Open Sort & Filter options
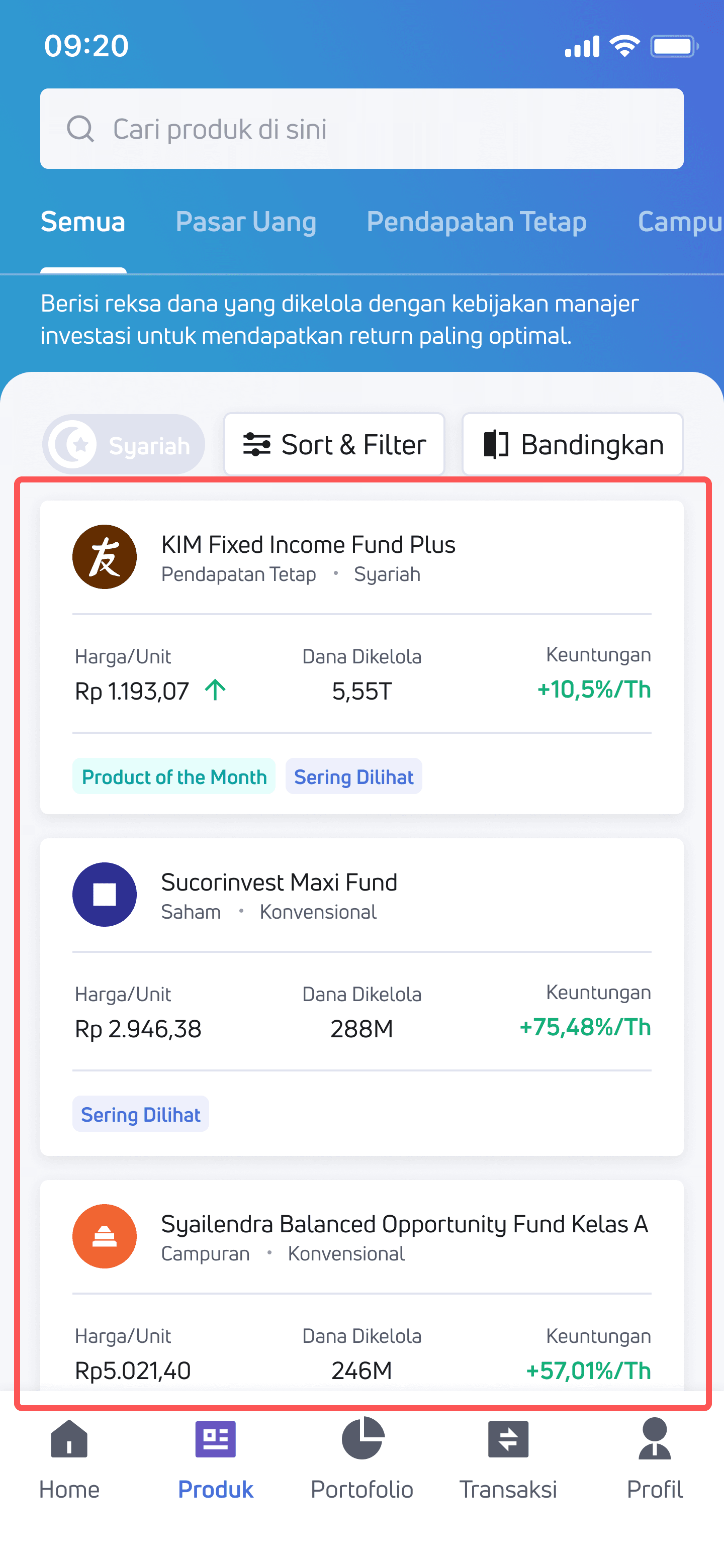The height and width of the screenshot is (1568, 724). pyautogui.click(x=334, y=445)
